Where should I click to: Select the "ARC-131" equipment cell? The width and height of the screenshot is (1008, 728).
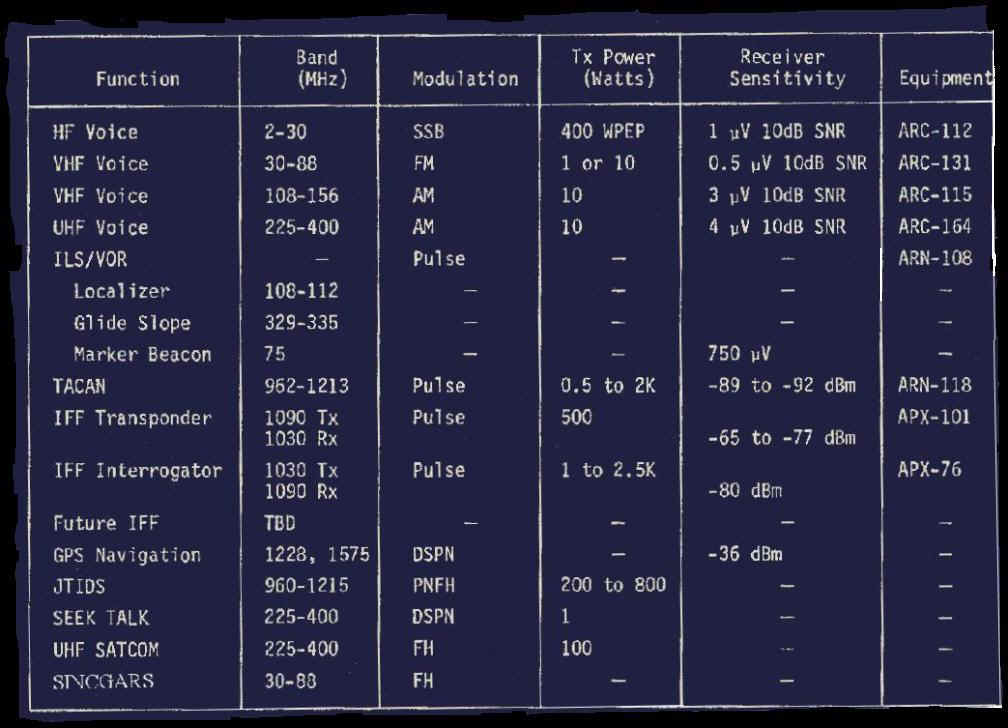[935, 162]
